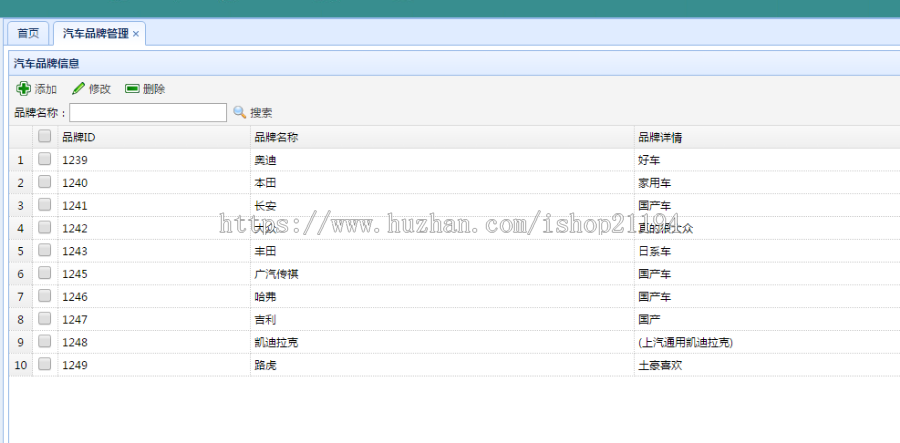This screenshot has height=443, width=900.
Task: Click the magnifier 搜索 icon
Action: tap(239, 112)
